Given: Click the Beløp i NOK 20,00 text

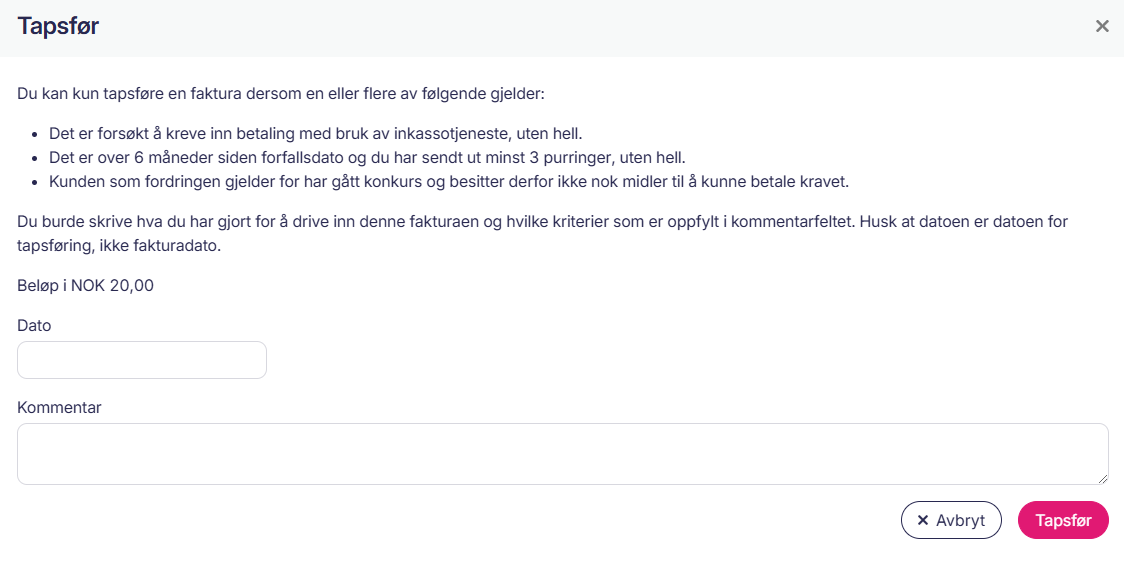Looking at the screenshot, I should point(85,285).
